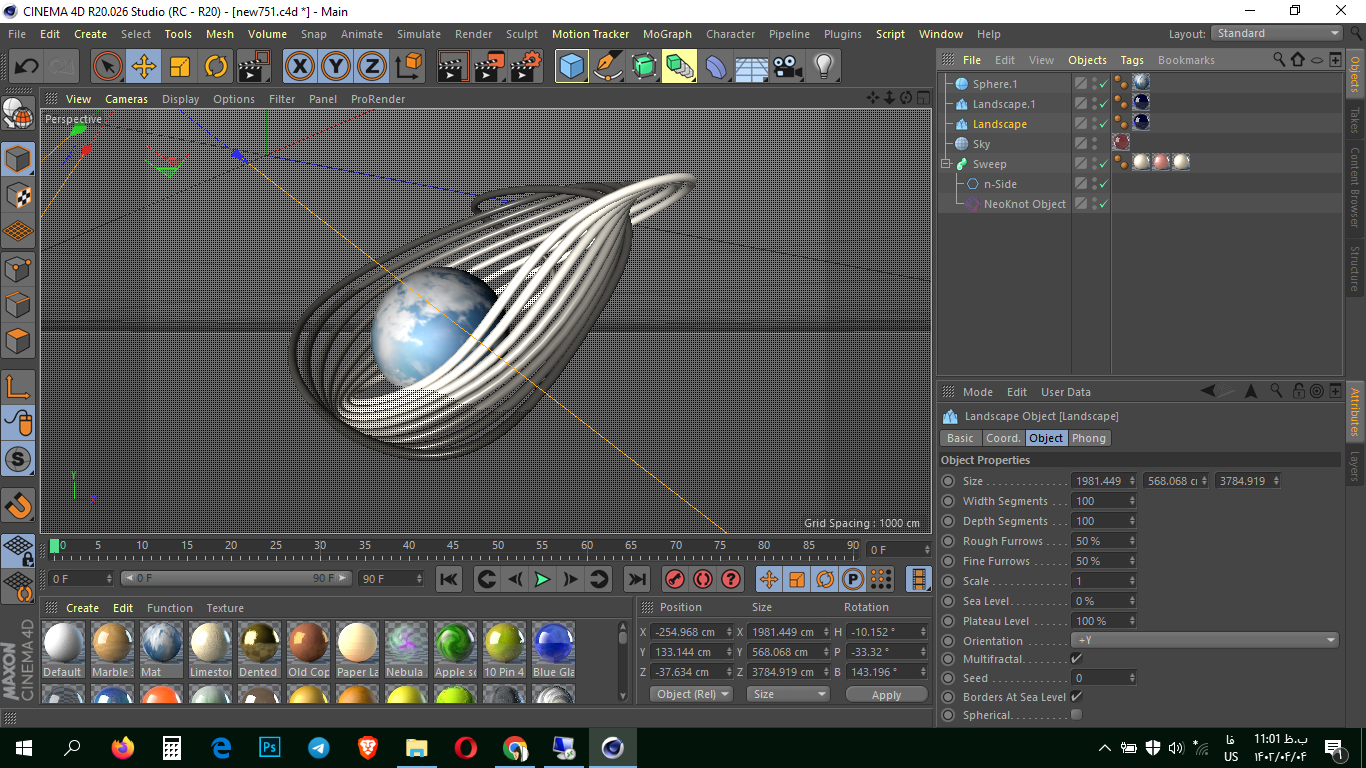
Task: Click Rough Furrows stepper arrows
Action: pyautogui.click(x=1132, y=541)
